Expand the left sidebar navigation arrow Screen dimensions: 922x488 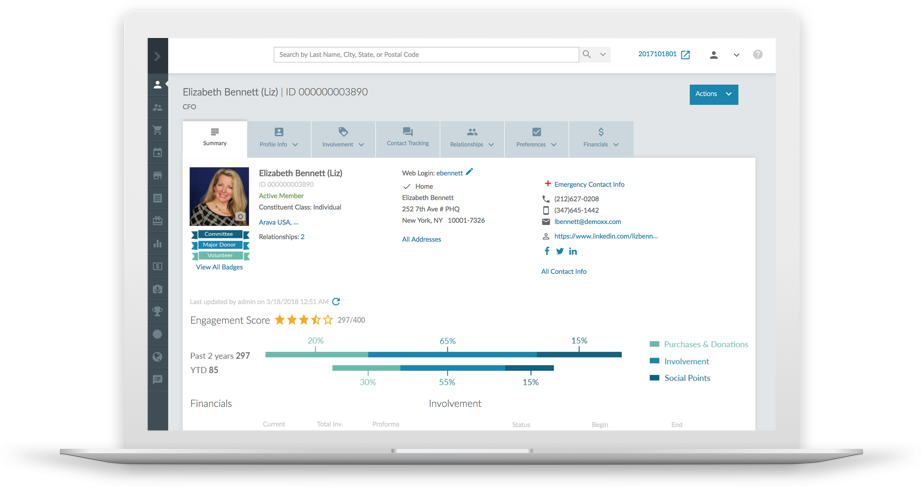click(x=157, y=56)
